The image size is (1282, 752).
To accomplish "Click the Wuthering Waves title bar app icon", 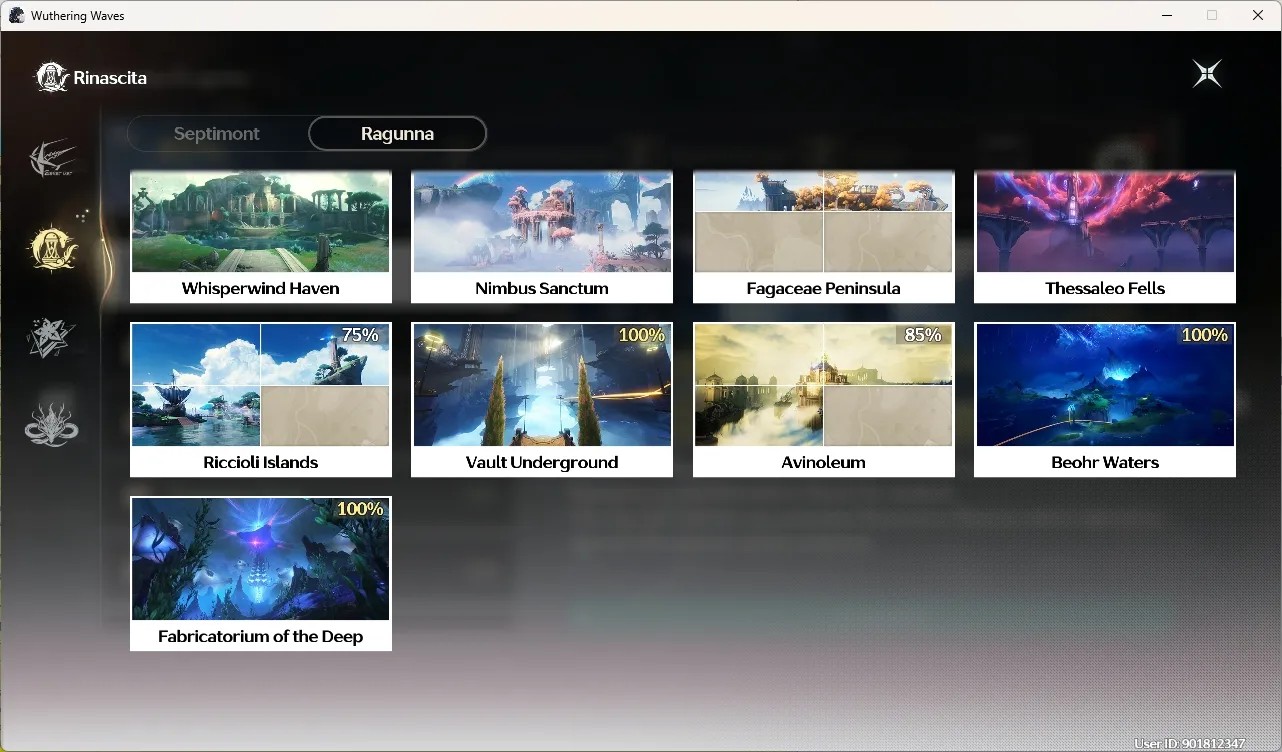I will point(17,15).
